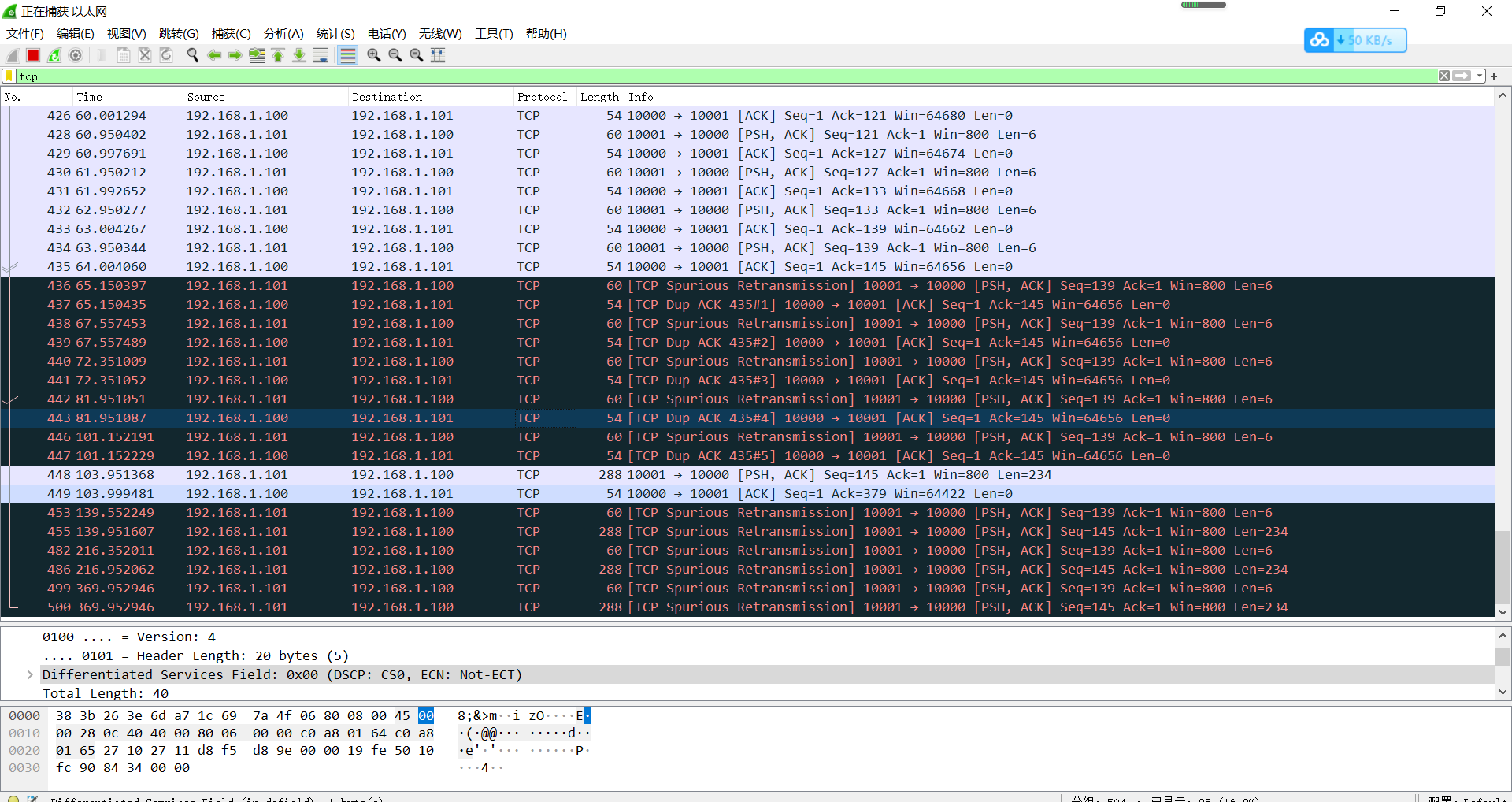Click packet list scrollbar up arrow
This screenshot has width=1512, height=802.
click(1503, 96)
